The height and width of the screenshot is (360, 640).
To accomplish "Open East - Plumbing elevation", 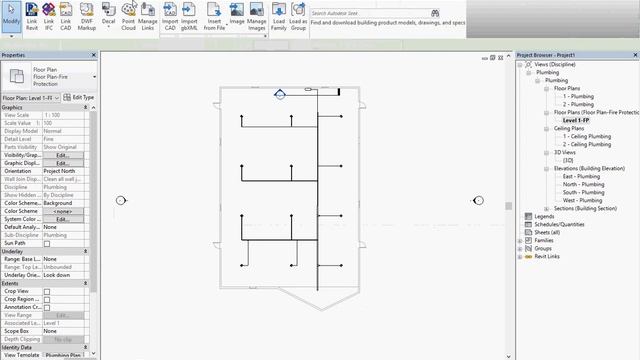I will coord(581,176).
